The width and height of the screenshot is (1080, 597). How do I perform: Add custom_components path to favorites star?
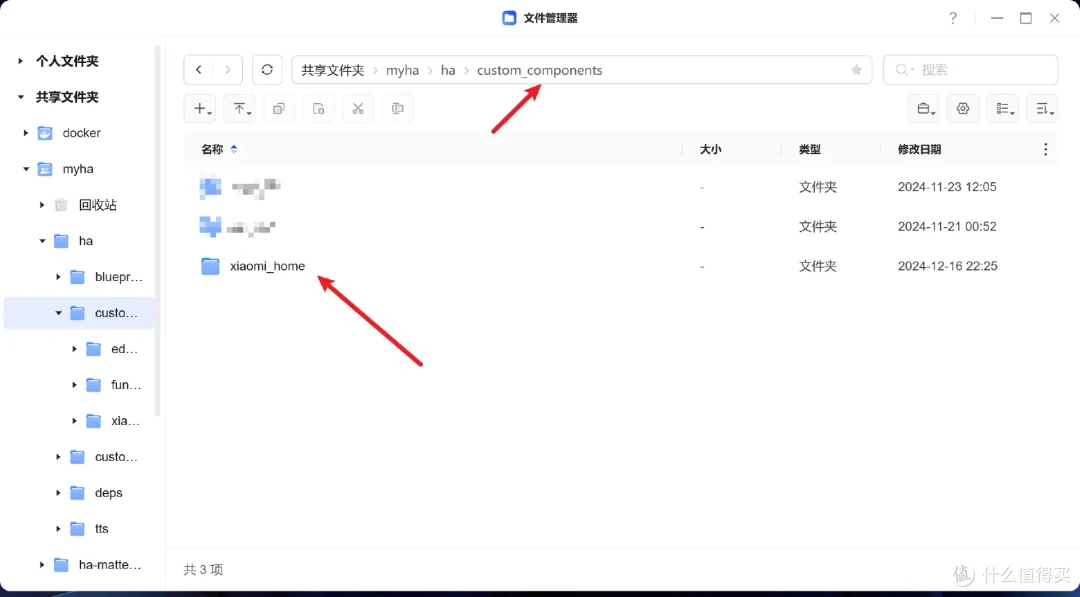tap(856, 70)
